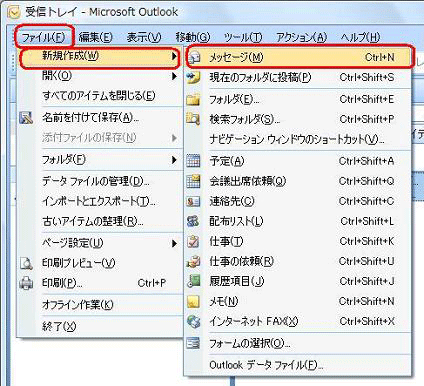Click the Meeting Request icon
424x386 pixels.
193,181
